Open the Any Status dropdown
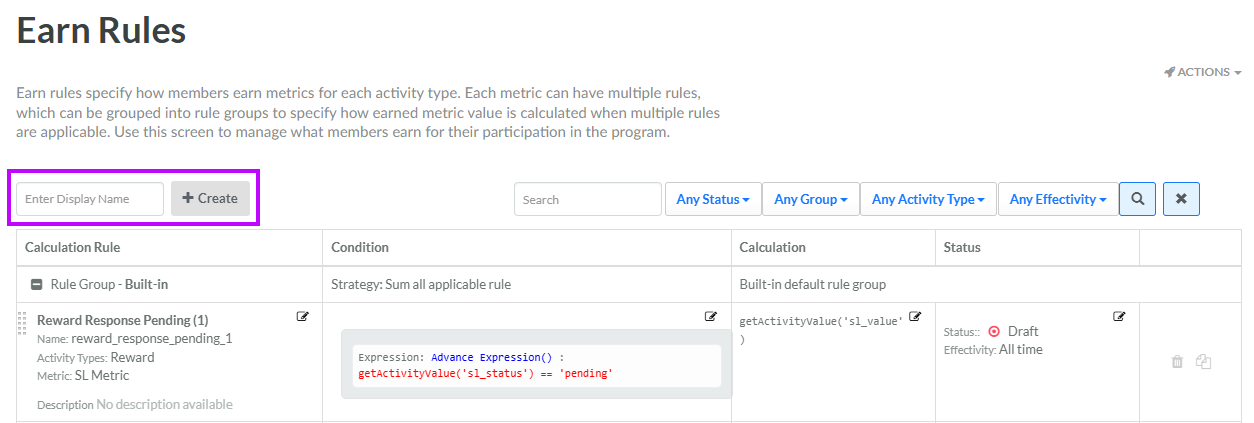This screenshot has width=1254, height=423. coord(713,199)
